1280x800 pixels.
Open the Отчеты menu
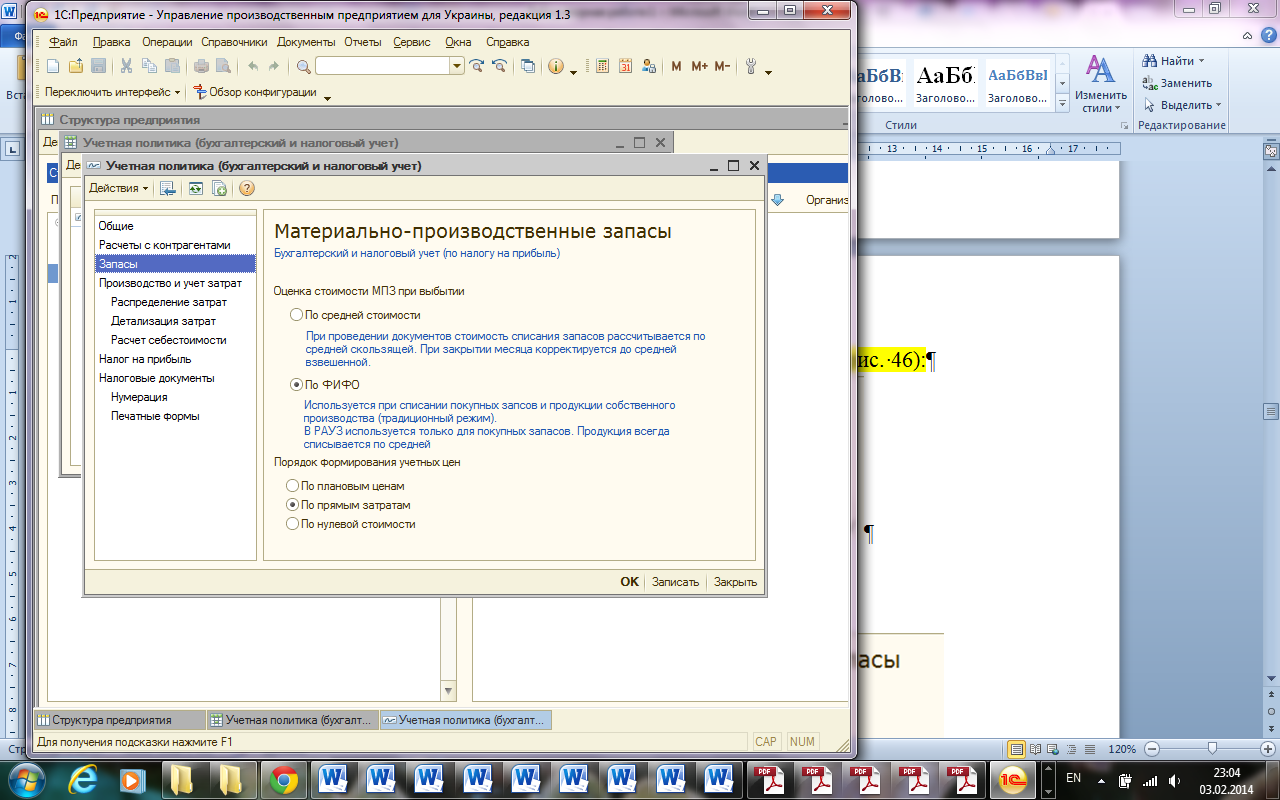point(363,42)
